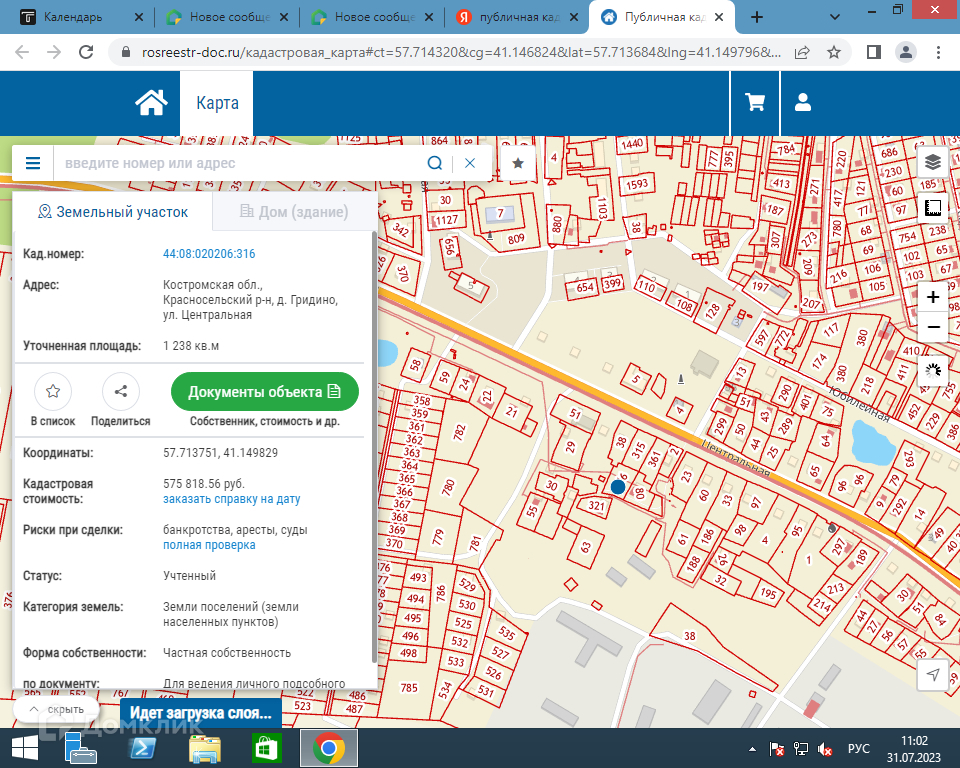Go to the home page icon
This screenshot has width=960, height=768.
151,102
